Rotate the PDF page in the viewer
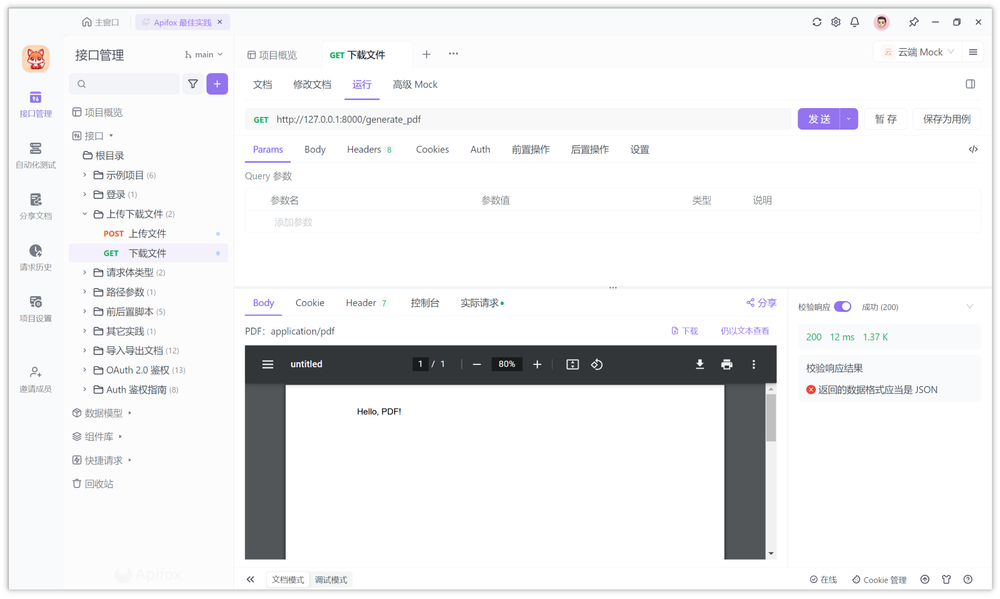Viewport: 1000px width, 599px height. pos(597,365)
